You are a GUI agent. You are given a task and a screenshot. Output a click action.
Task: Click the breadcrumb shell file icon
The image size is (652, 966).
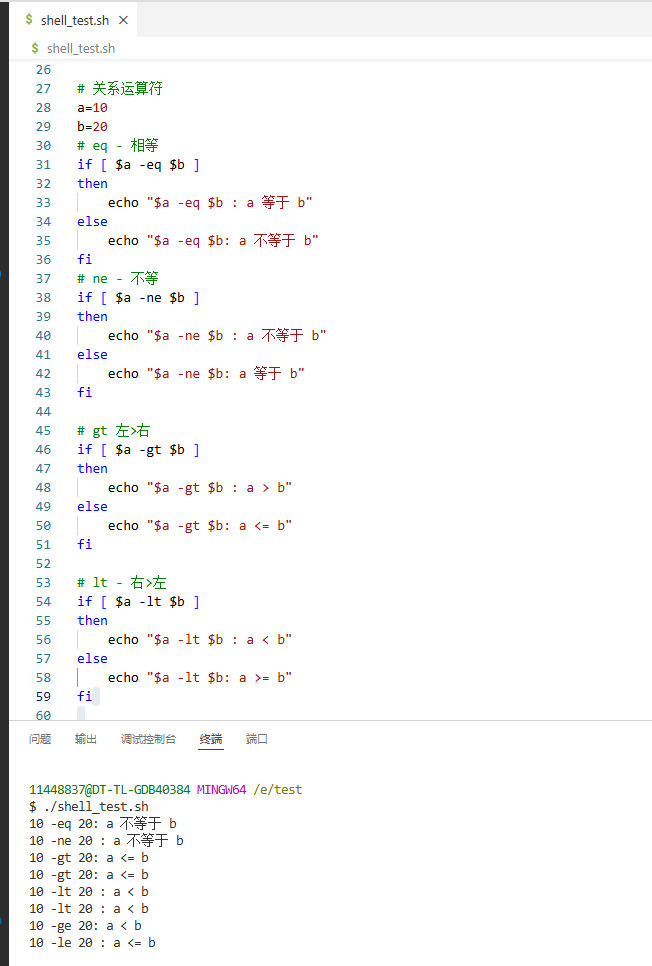[35, 47]
